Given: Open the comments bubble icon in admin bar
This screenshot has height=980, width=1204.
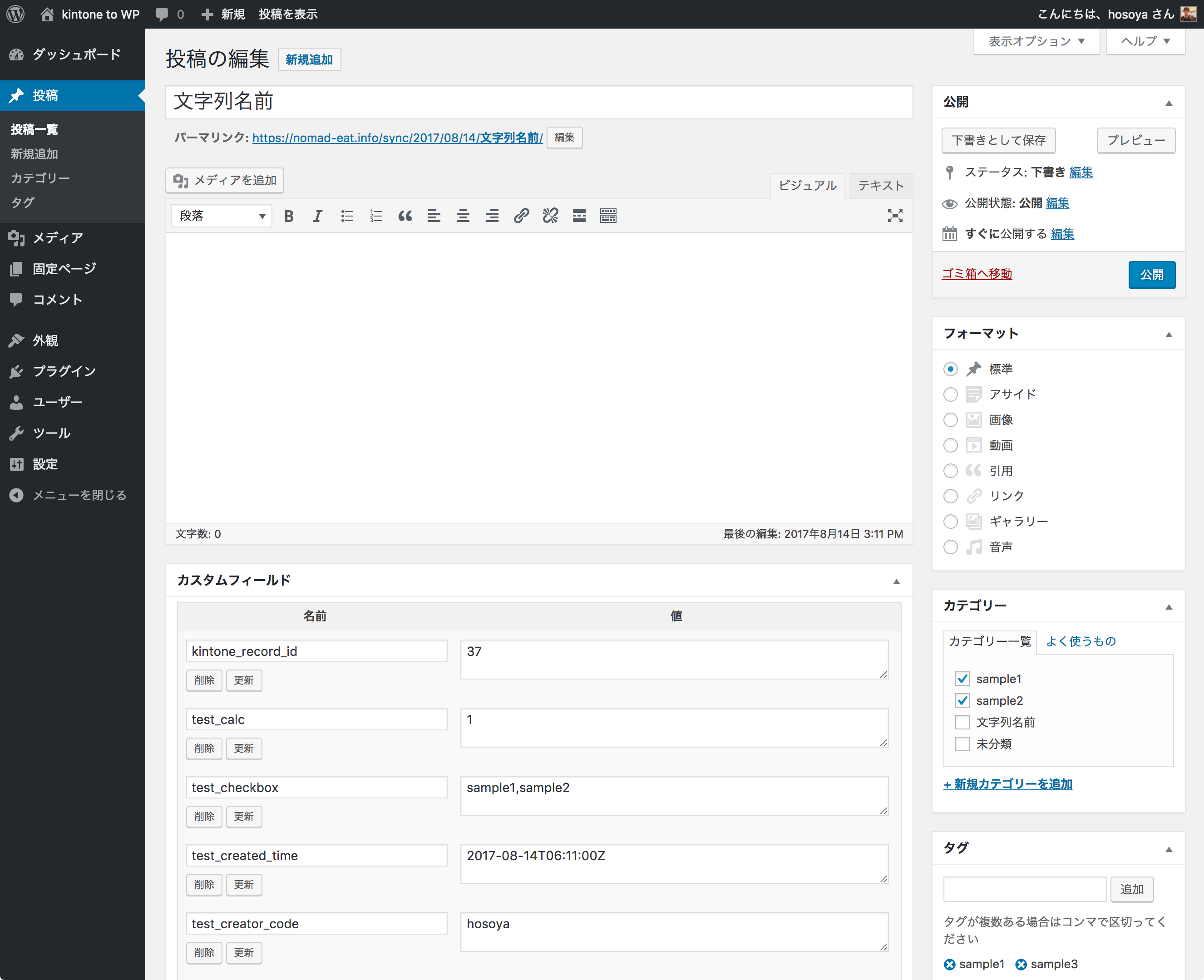Looking at the screenshot, I should click(162, 14).
